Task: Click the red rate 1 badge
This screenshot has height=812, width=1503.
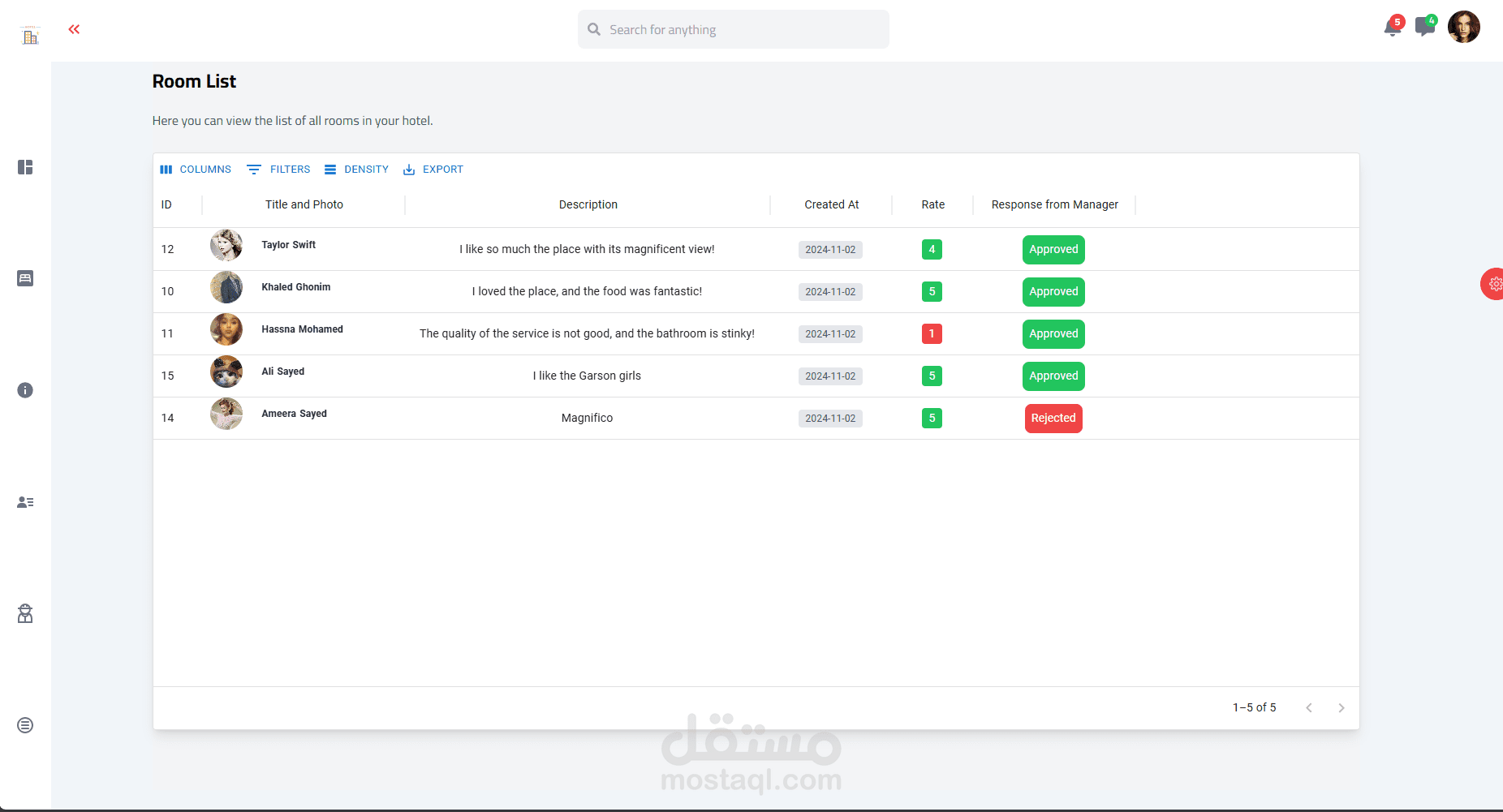Action: click(x=932, y=334)
